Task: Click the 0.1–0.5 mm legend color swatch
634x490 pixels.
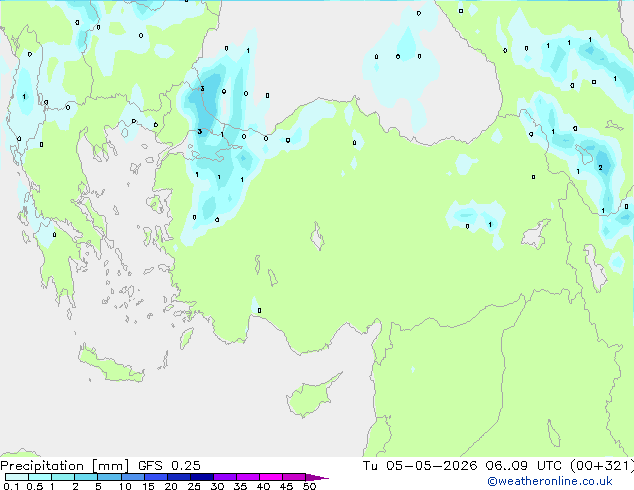Action: (x=17, y=477)
